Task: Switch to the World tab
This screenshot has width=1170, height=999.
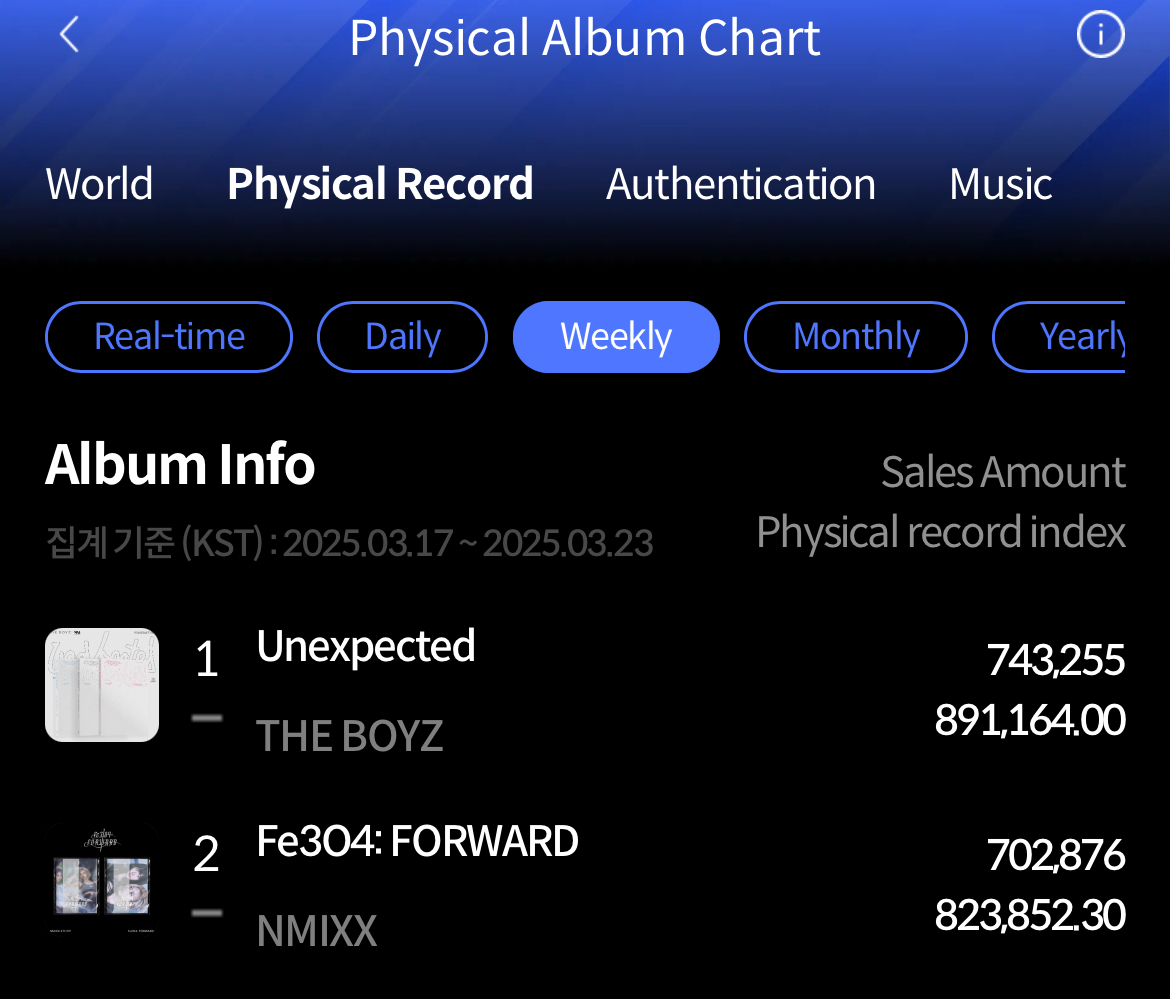Action: [99, 185]
